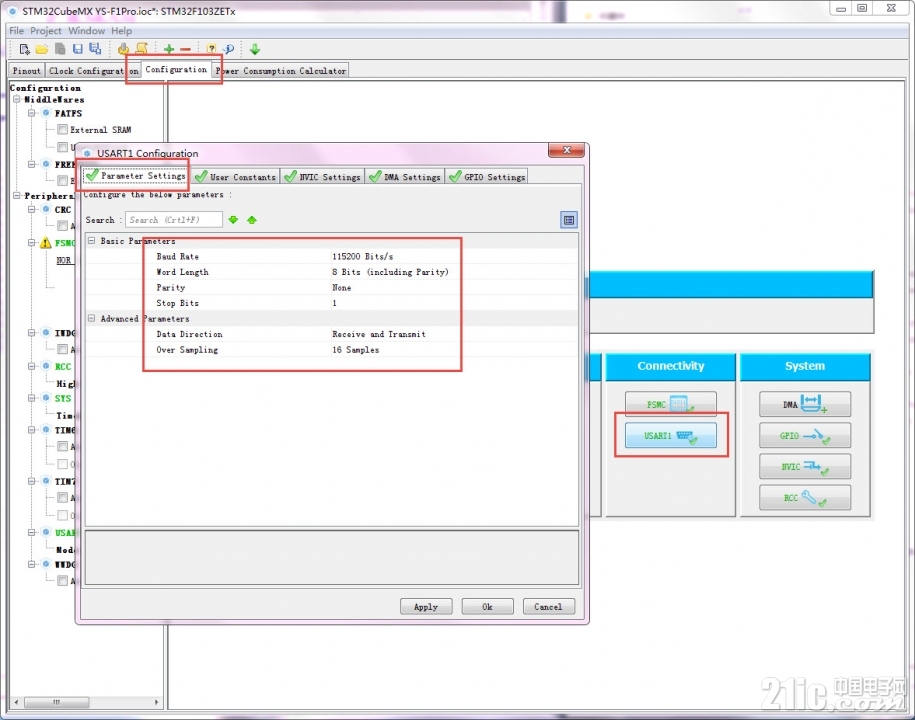This screenshot has width=915, height=720.
Task: Click the left tree horizontal scrollbar thumb
Action: click(57, 702)
